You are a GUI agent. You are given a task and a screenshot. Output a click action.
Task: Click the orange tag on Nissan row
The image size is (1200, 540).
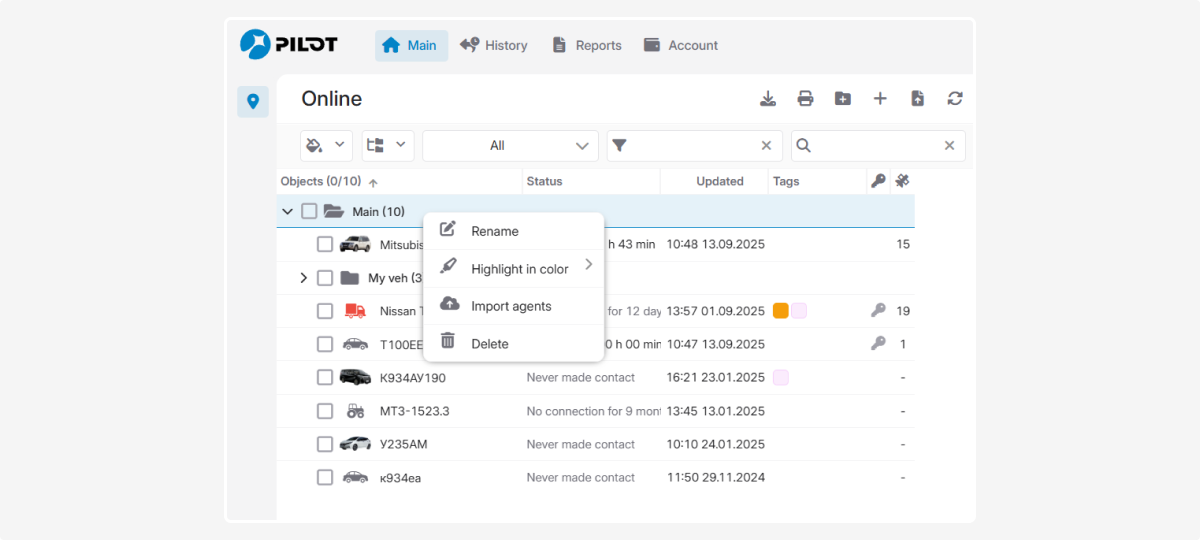click(x=781, y=311)
